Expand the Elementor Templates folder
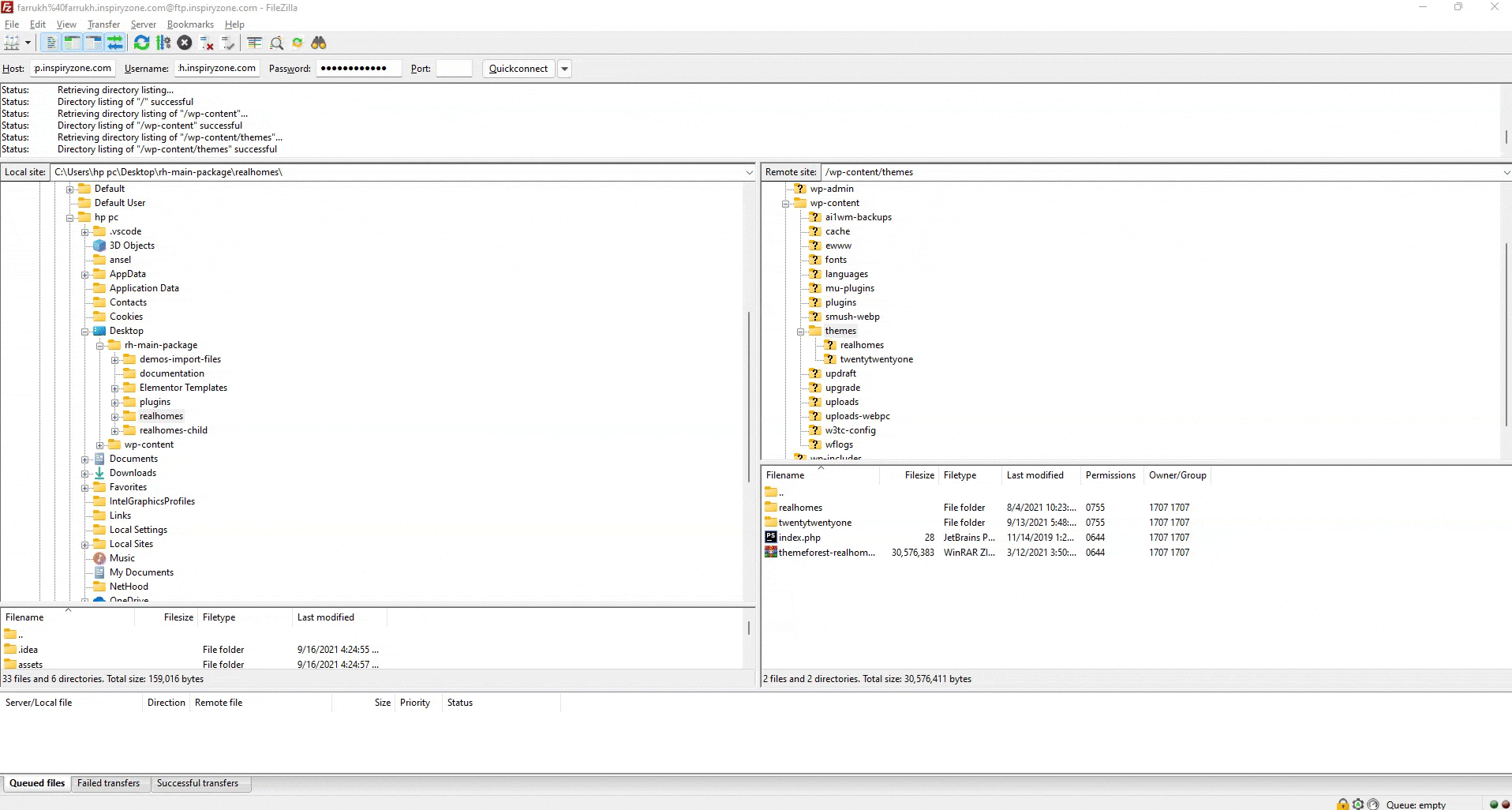This screenshot has width=1512, height=810. click(114, 388)
